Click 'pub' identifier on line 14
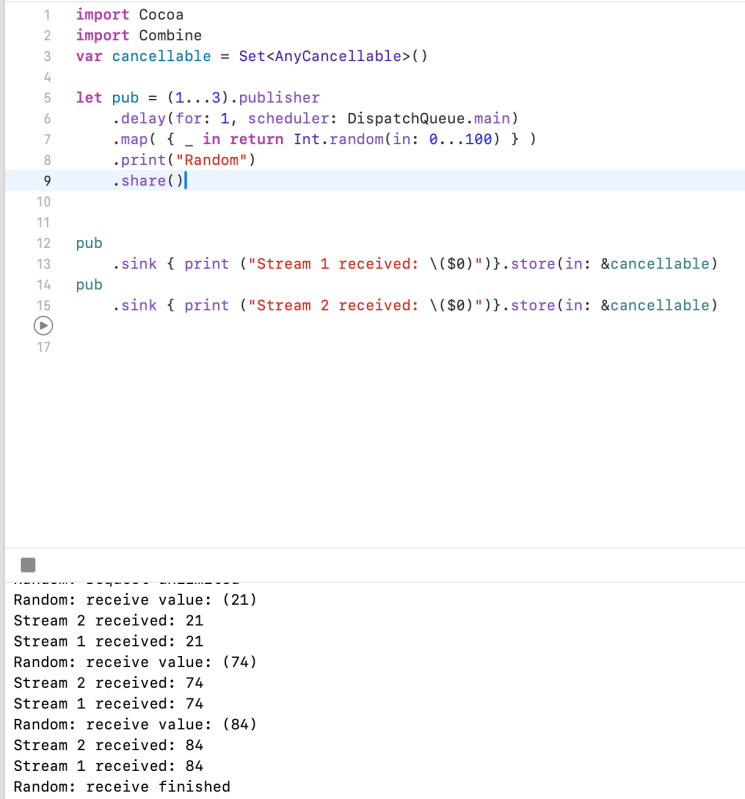This screenshot has width=745, height=799. [x=89, y=284]
